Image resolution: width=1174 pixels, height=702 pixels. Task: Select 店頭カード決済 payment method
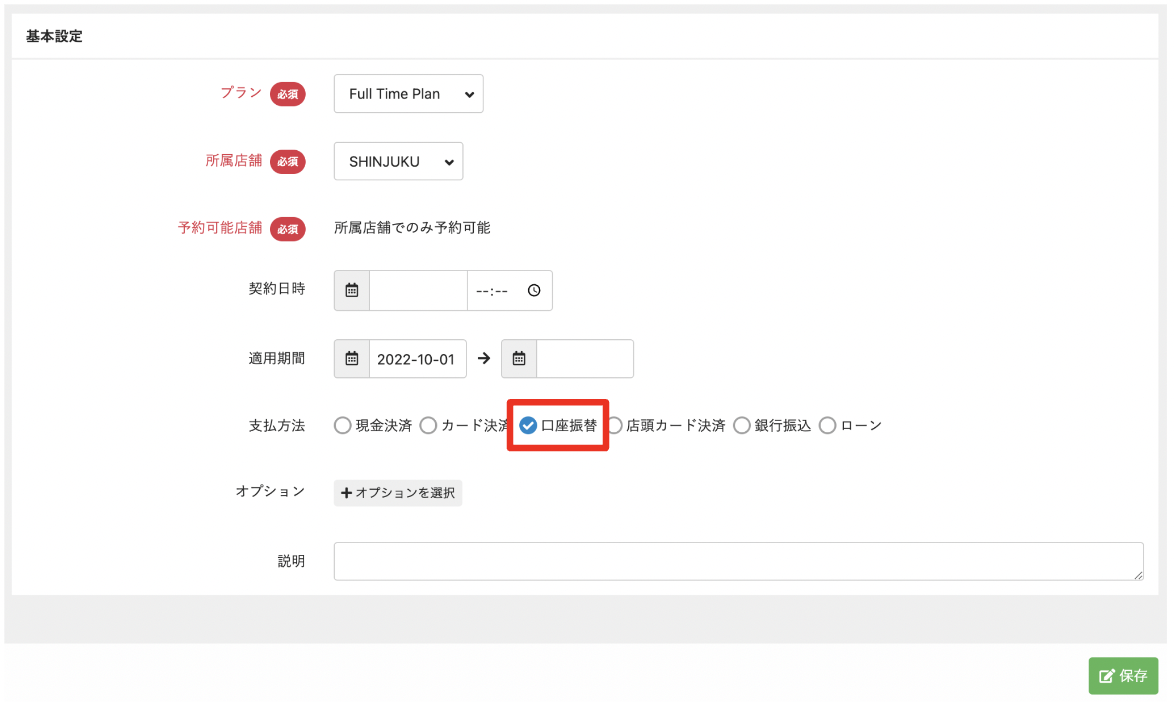614,426
